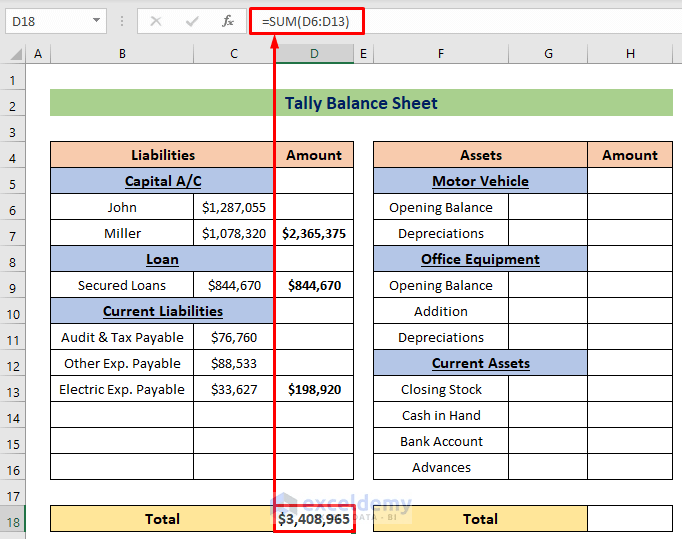Click the Capital A/C section cell

pos(163,181)
